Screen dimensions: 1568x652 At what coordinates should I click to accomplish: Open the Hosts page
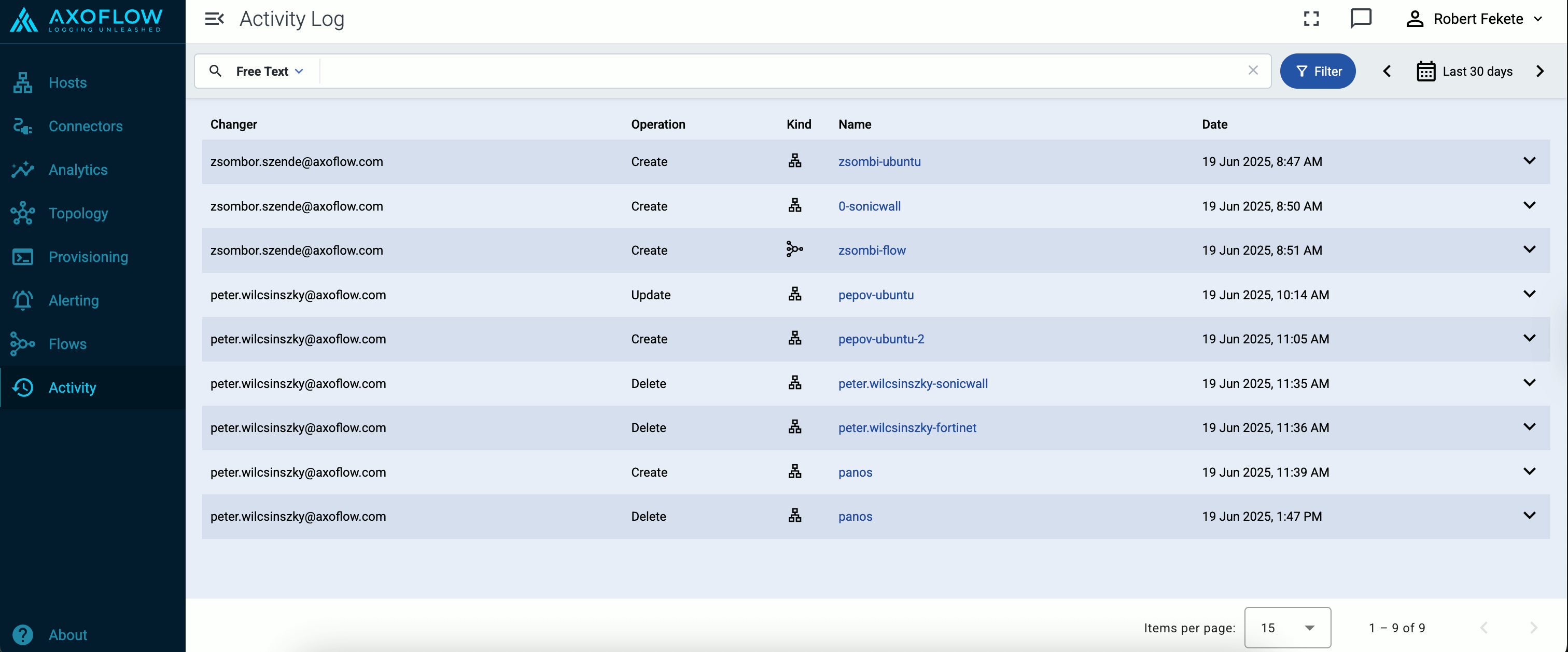point(92,82)
